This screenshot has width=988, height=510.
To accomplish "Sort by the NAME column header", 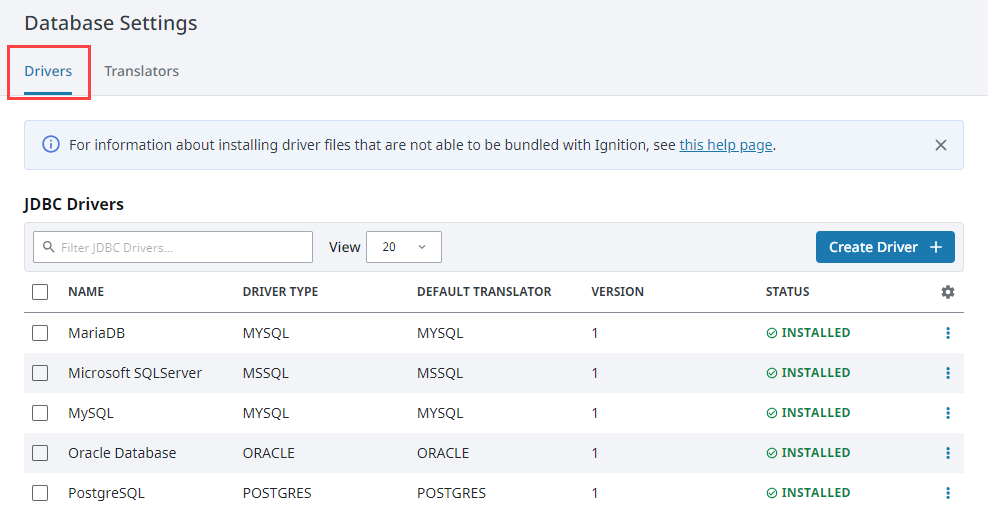I will [86, 292].
